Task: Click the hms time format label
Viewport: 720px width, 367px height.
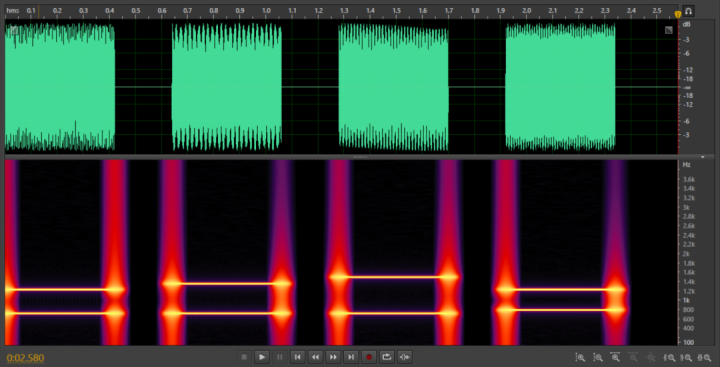Action: pos(12,10)
